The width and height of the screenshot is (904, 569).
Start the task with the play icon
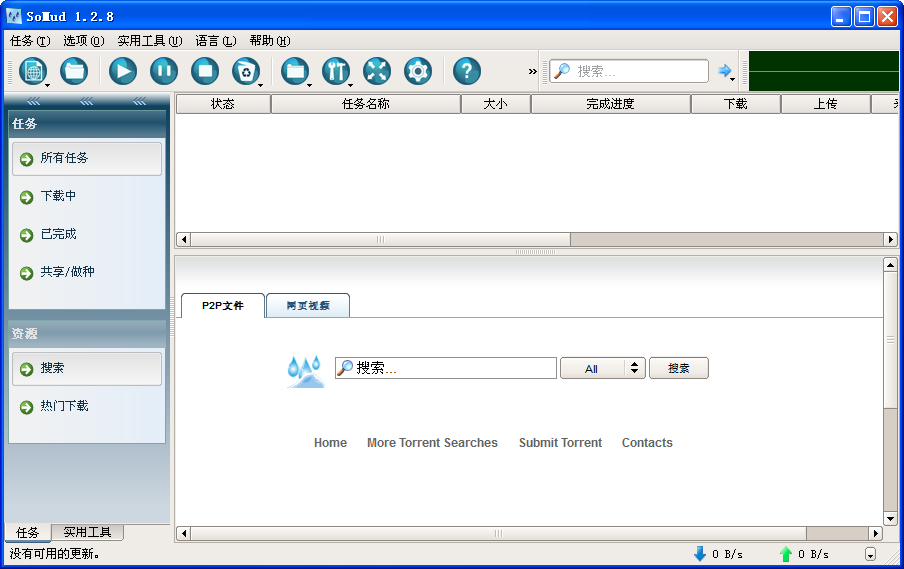coord(123,71)
